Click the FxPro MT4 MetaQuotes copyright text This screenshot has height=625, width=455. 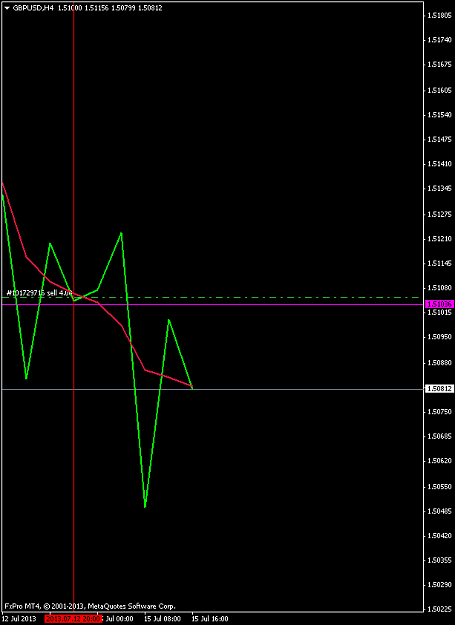pos(90,606)
